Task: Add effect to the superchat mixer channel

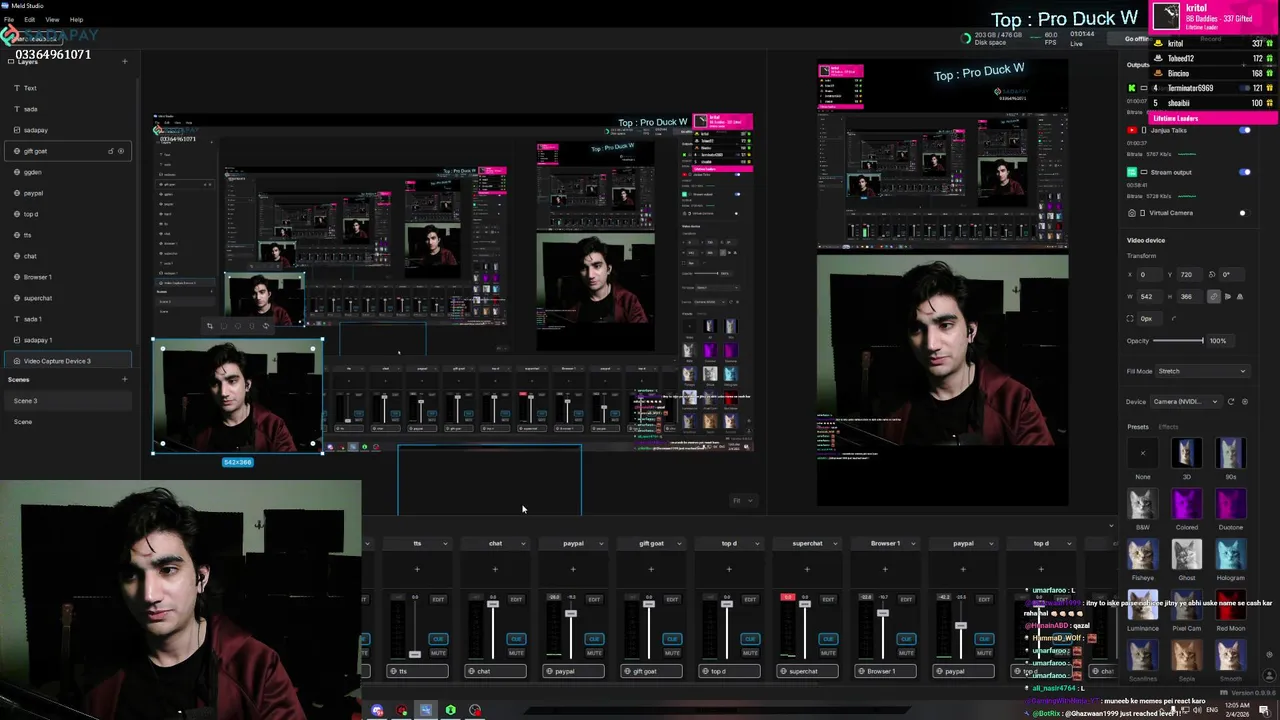Action: [x=807, y=569]
